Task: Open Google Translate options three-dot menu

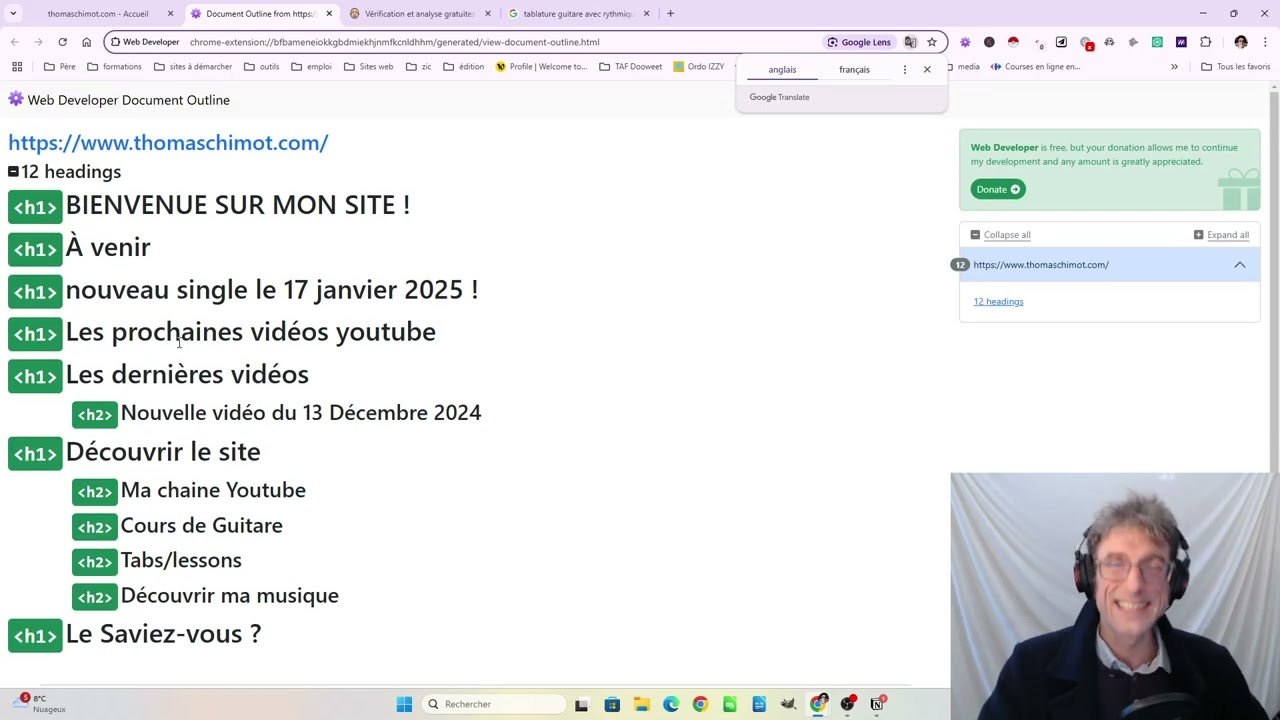Action: pyautogui.click(x=905, y=69)
